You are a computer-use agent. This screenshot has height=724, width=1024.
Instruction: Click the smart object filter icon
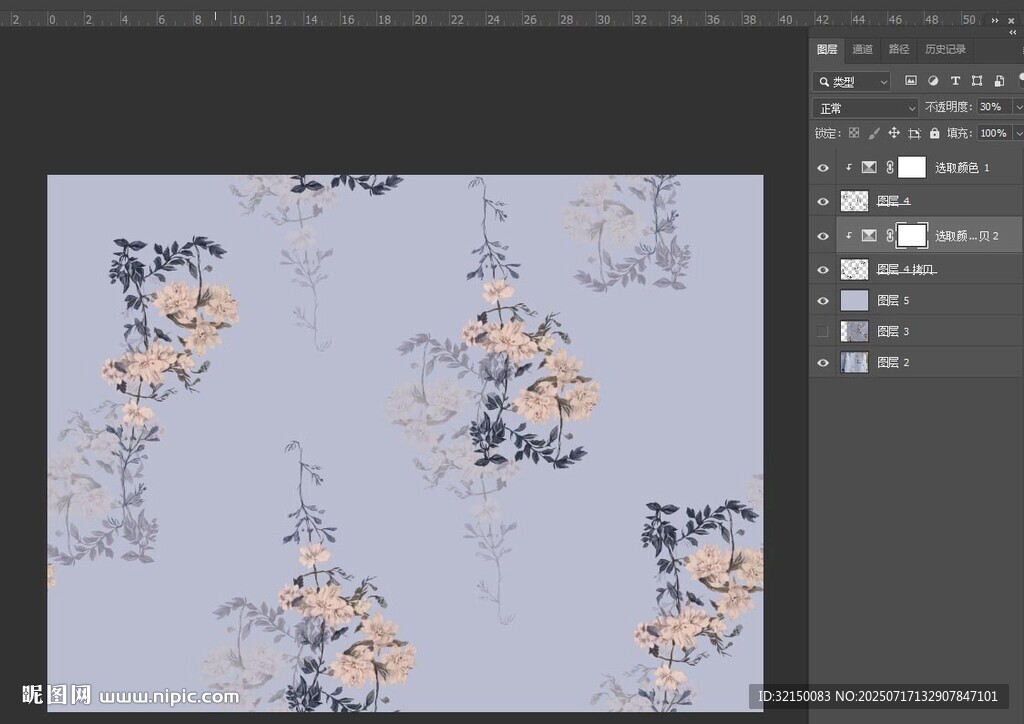[x=999, y=81]
